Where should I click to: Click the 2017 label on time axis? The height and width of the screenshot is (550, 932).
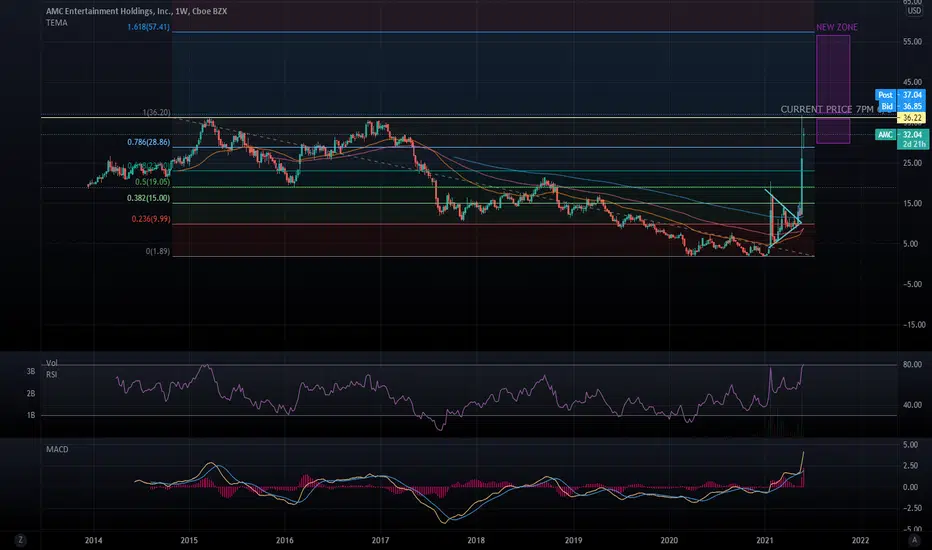click(x=380, y=540)
